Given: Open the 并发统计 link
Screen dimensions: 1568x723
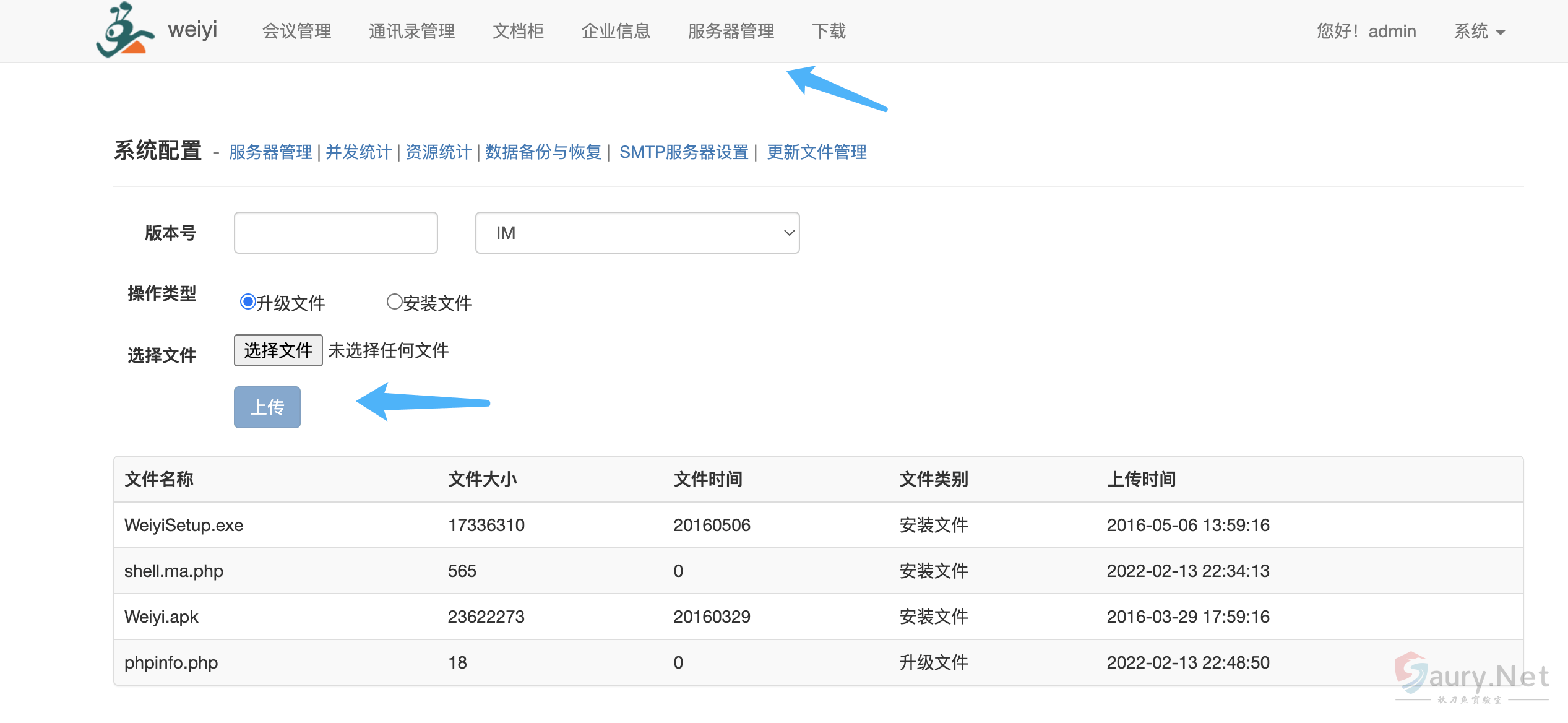Looking at the screenshot, I should (358, 152).
